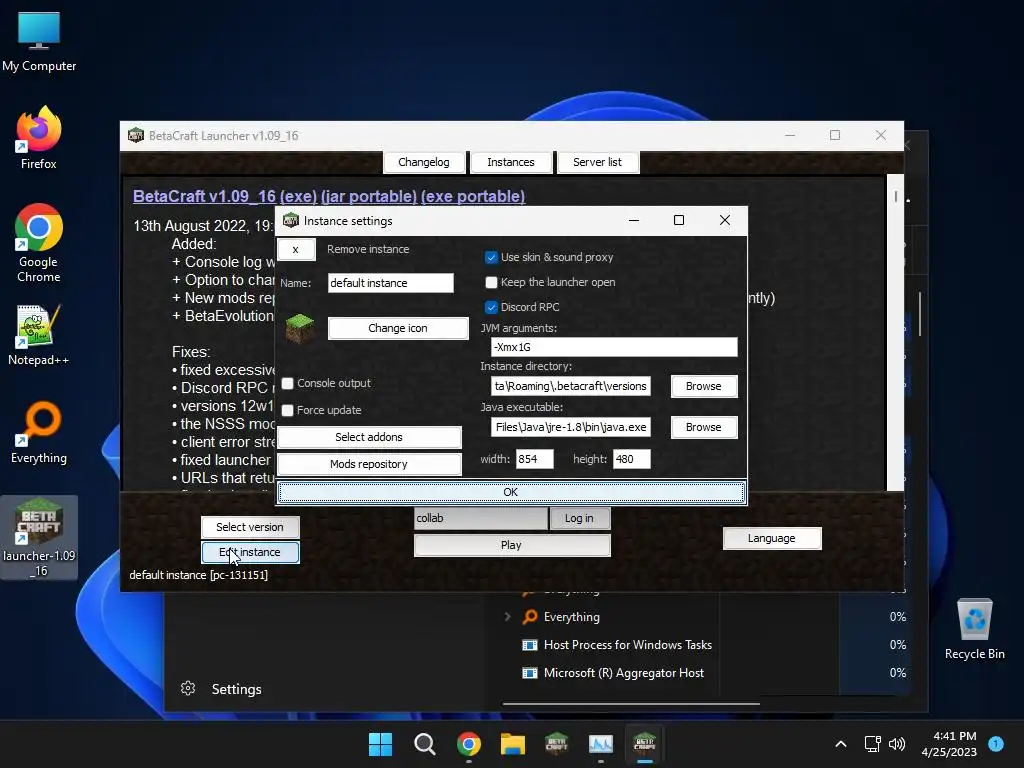Click Everything process icon in Task Manager

pos(530,616)
